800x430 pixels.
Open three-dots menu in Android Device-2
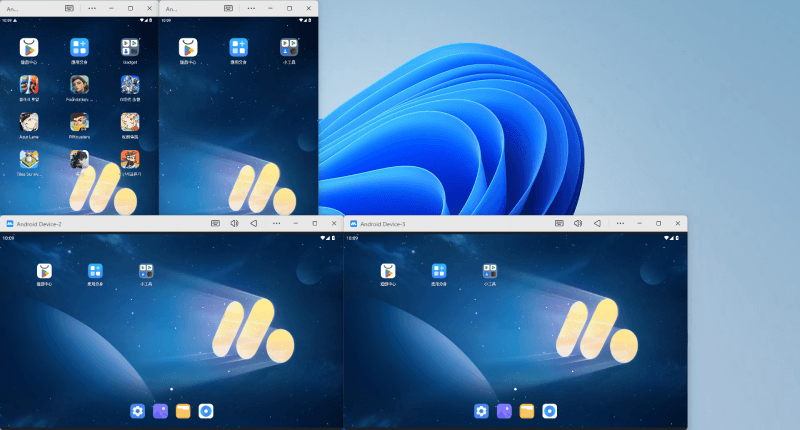coord(276,223)
